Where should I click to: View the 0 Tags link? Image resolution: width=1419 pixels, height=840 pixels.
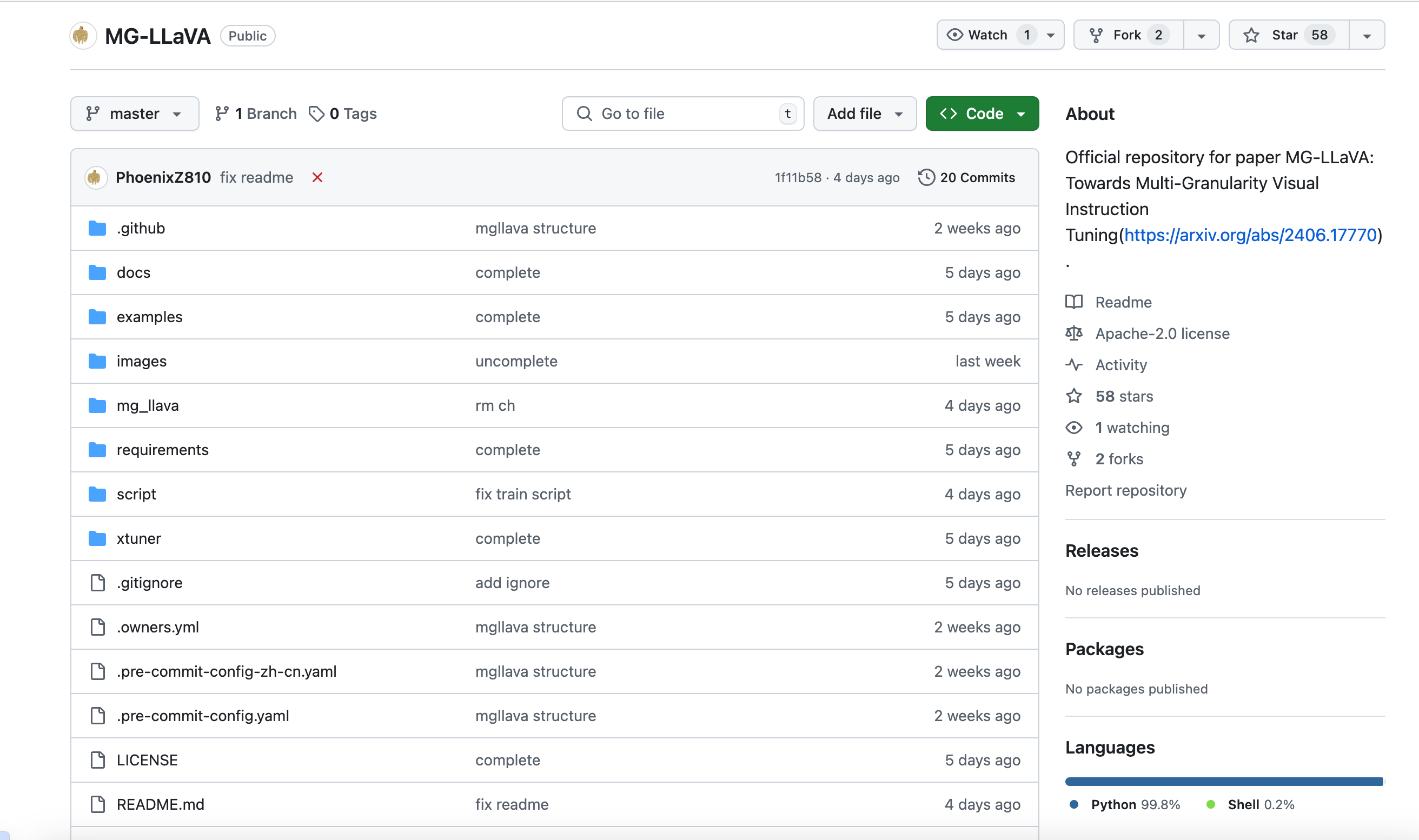[342, 114]
